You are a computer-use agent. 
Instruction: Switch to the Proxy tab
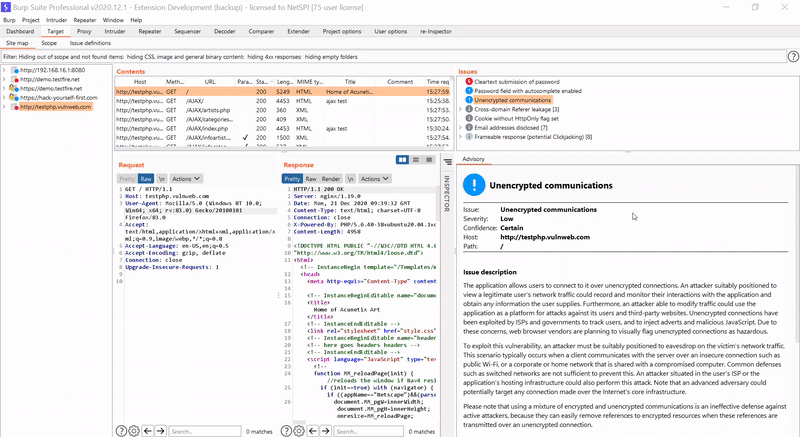coord(84,31)
